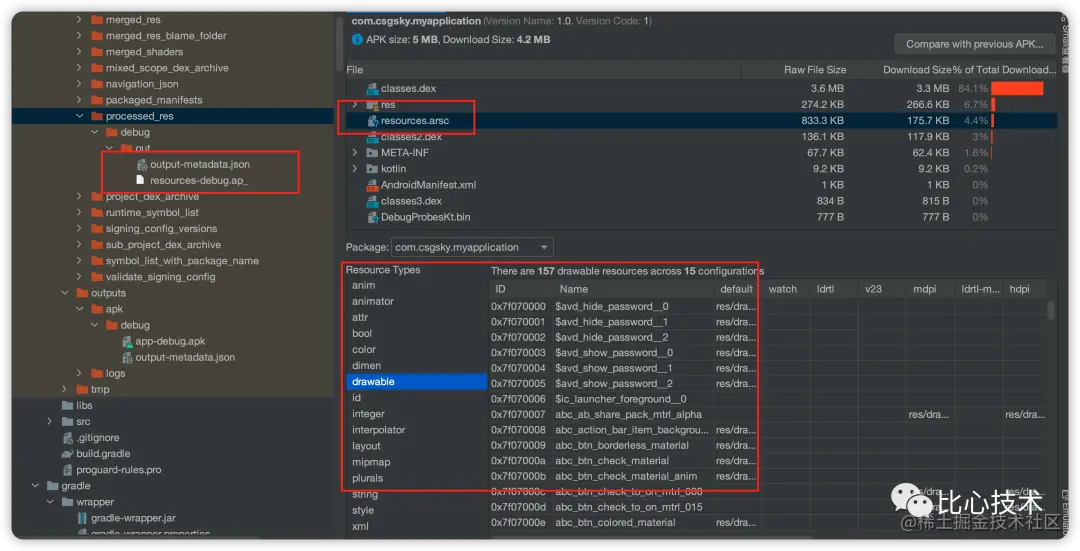Click the navigation_json folder icon
Screen dimensions: 1080x551
[96, 84]
